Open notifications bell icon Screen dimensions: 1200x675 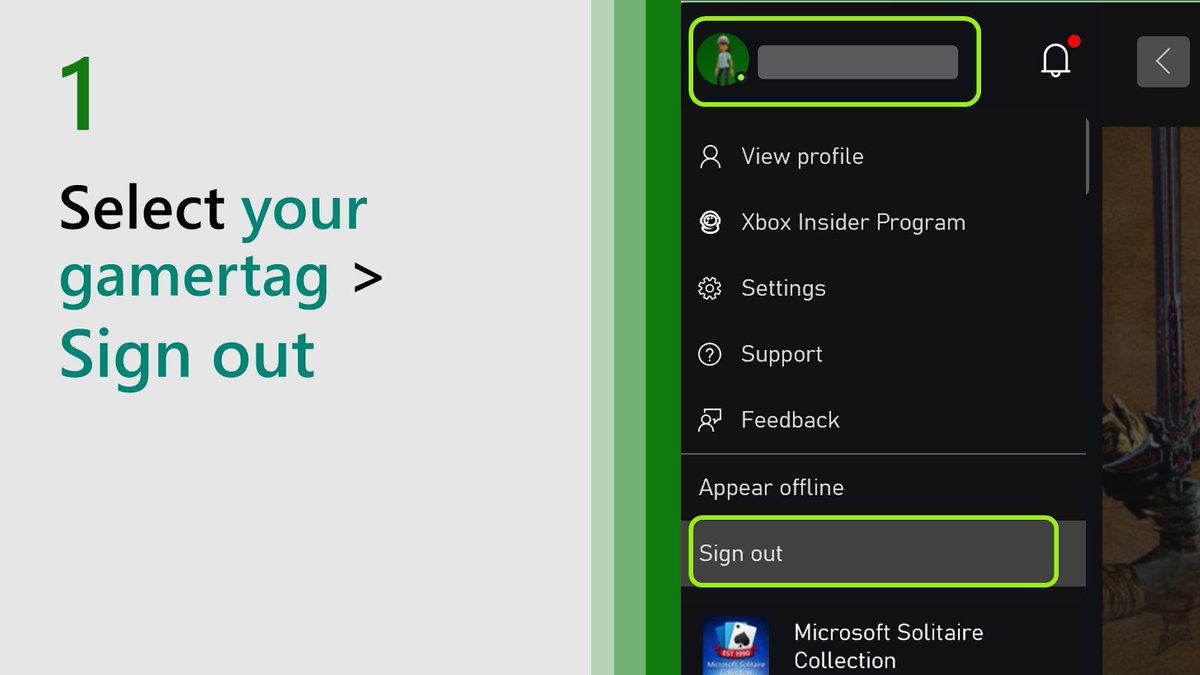tap(1056, 61)
